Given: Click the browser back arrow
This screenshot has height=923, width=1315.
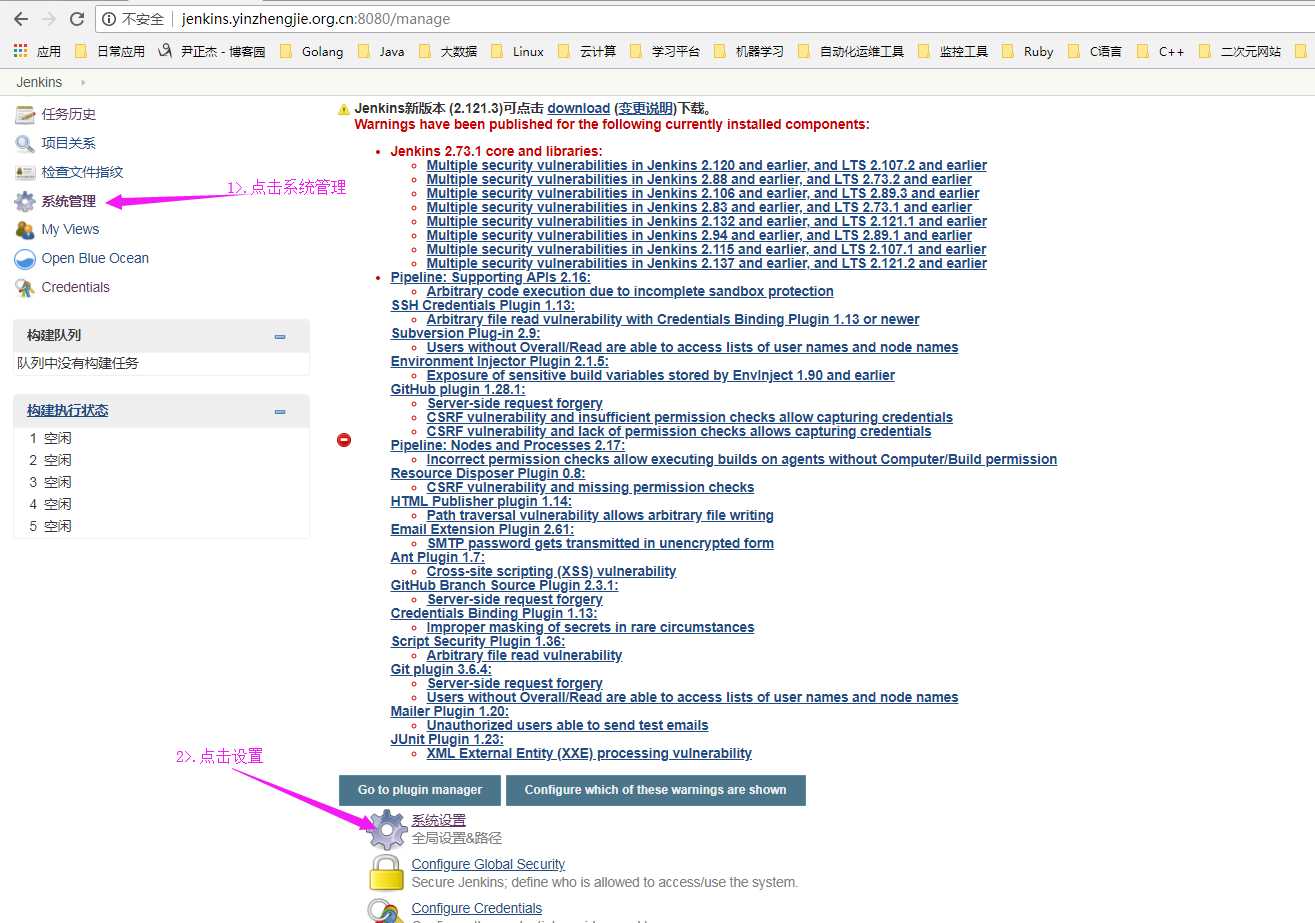Looking at the screenshot, I should tap(21, 19).
